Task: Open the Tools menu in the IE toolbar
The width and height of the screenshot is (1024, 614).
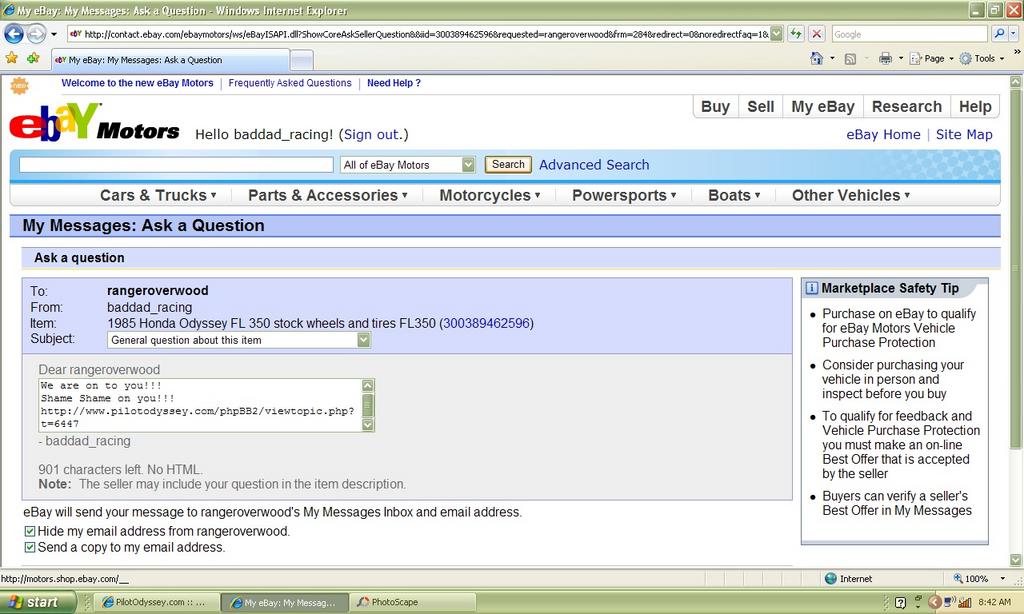Action: [982, 59]
